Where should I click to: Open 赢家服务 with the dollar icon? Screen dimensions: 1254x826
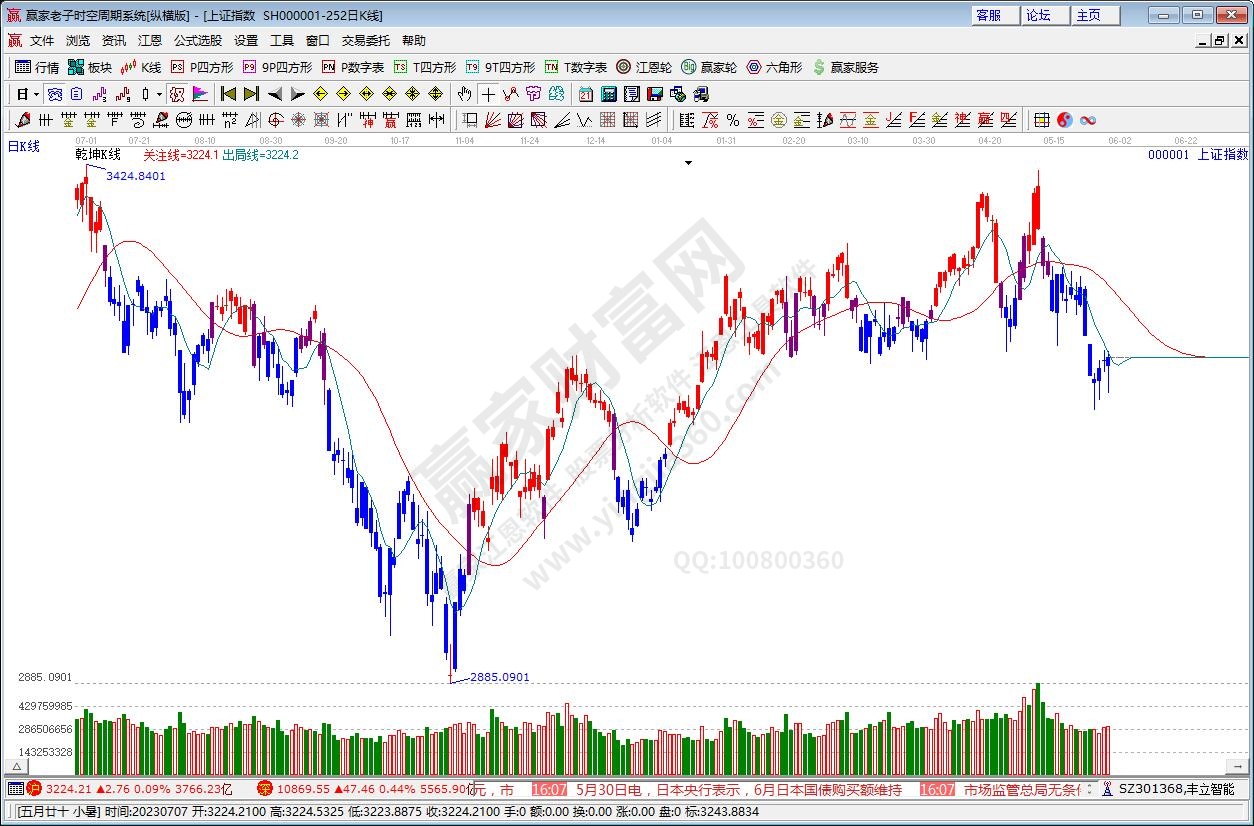[846, 67]
